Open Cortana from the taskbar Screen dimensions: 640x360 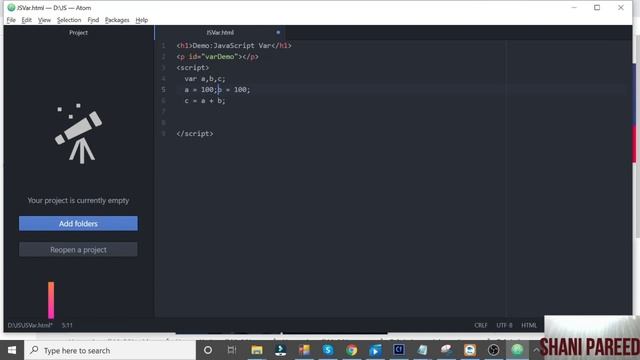pos(208,350)
